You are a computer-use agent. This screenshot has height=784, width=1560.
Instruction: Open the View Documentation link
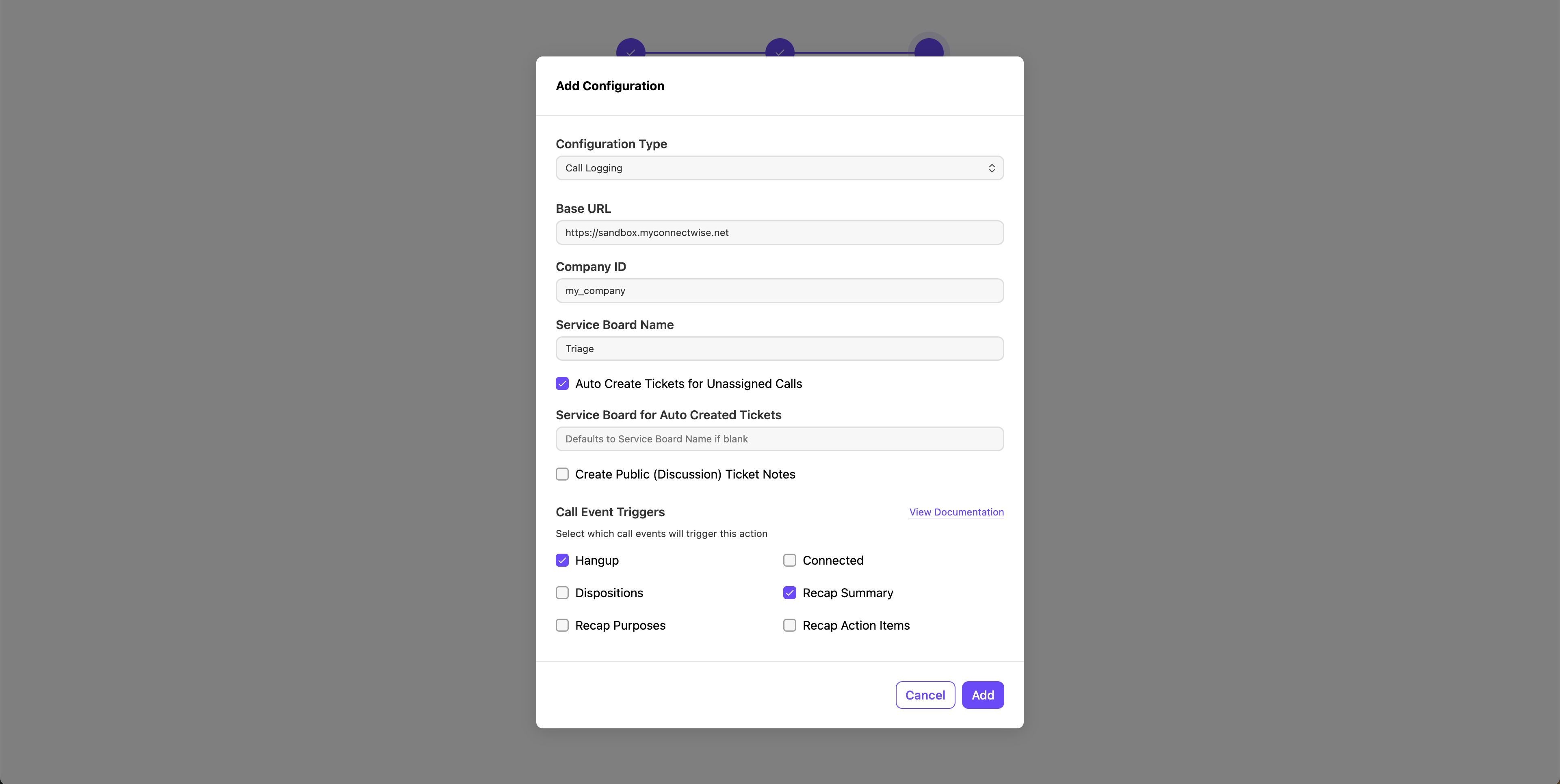click(x=956, y=512)
